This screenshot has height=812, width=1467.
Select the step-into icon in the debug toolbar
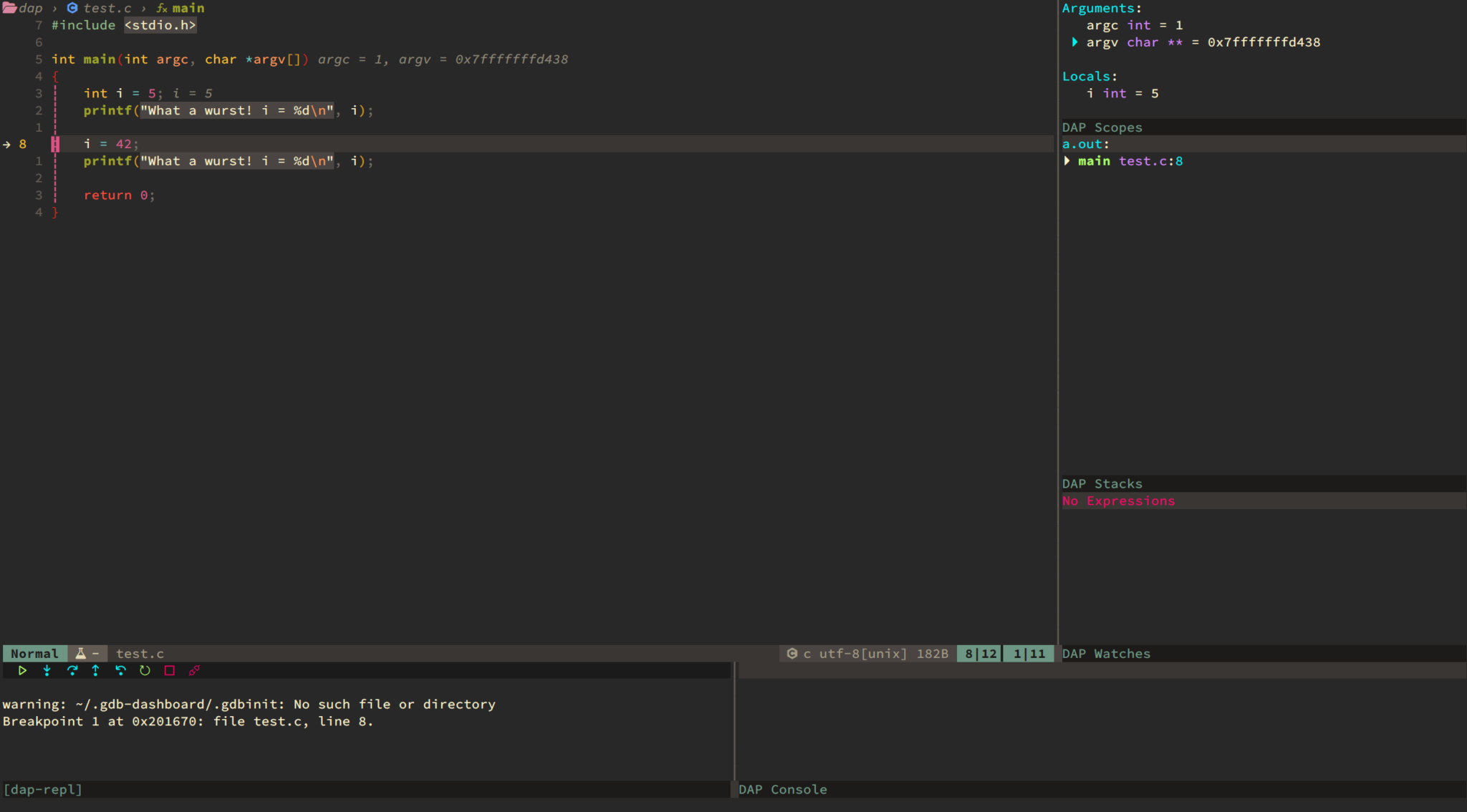click(47, 671)
